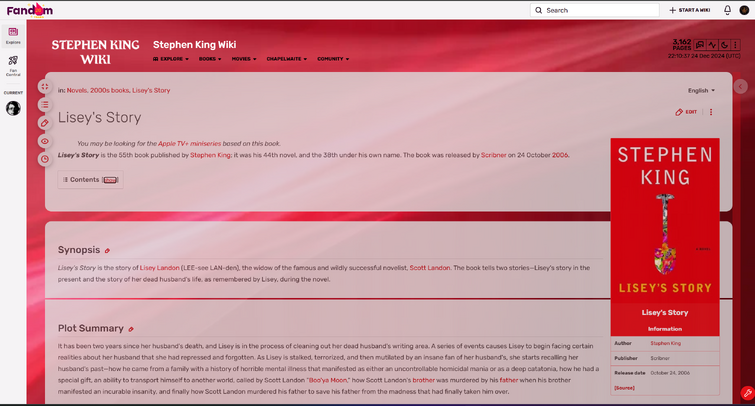This screenshot has height=406, width=755.
Task: Open the Stephen King link in intro
Action: [x=210, y=155]
